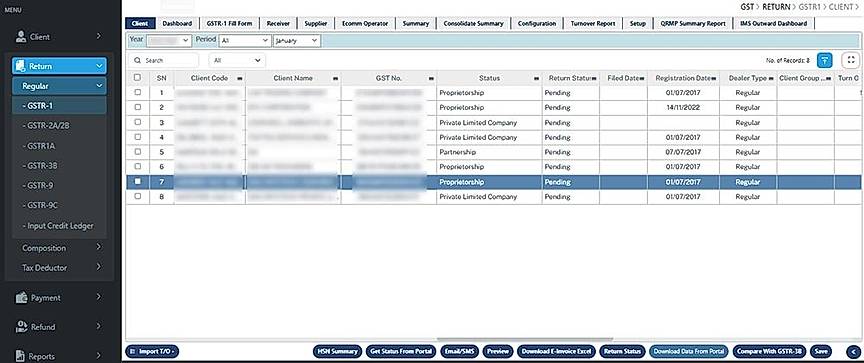The image size is (864, 363).
Task: Check the row 4 checkbox
Action: (x=137, y=137)
